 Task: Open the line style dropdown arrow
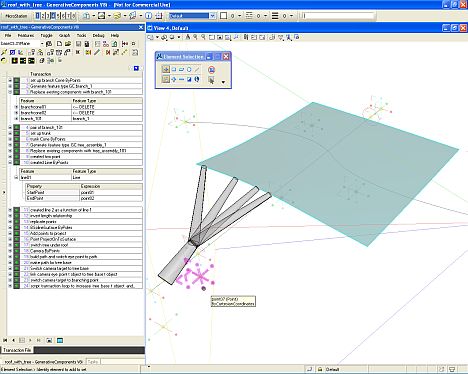(x=265, y=16)
